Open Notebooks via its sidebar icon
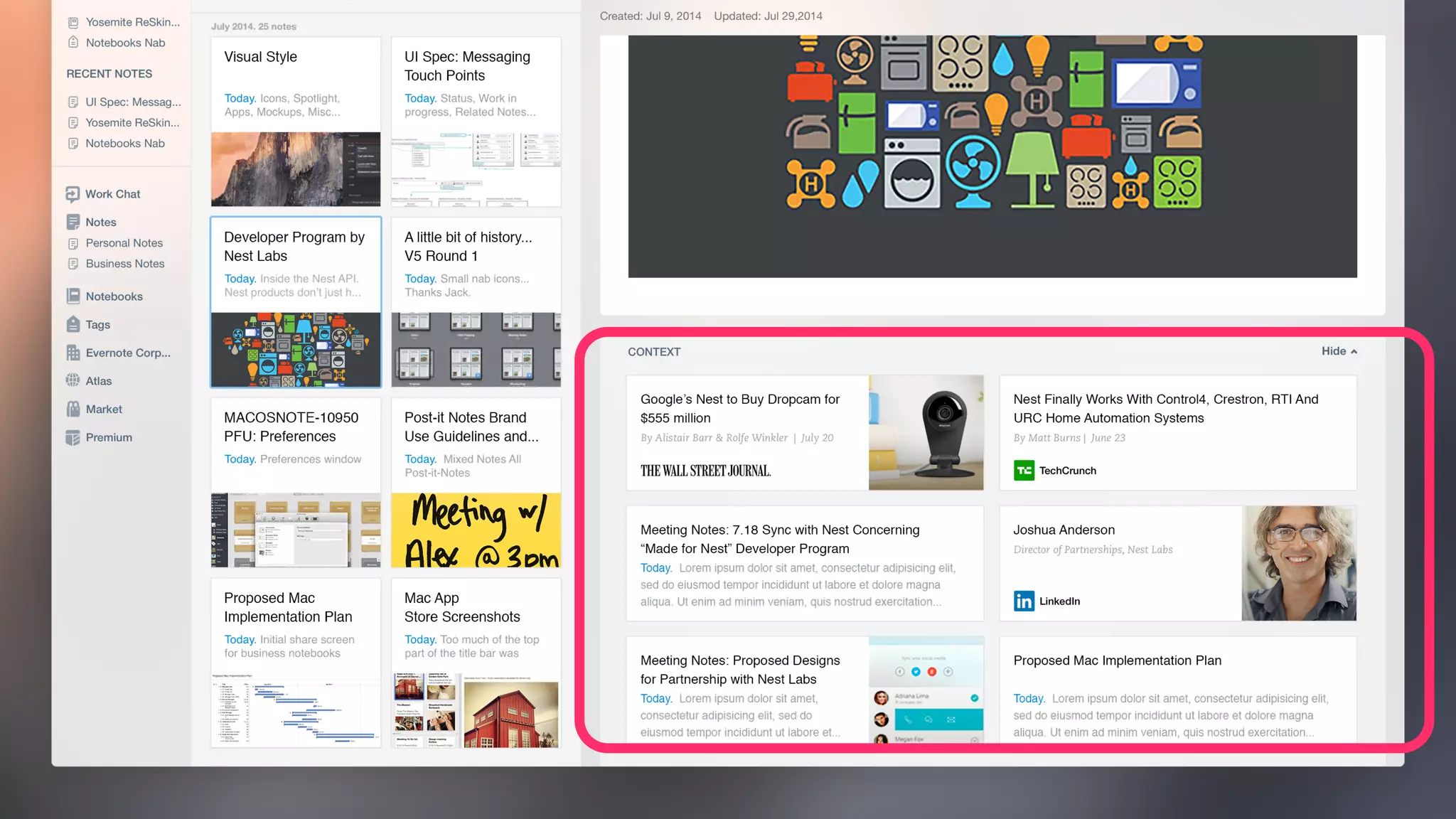The image size is (1456, 819). pos(73,296)
